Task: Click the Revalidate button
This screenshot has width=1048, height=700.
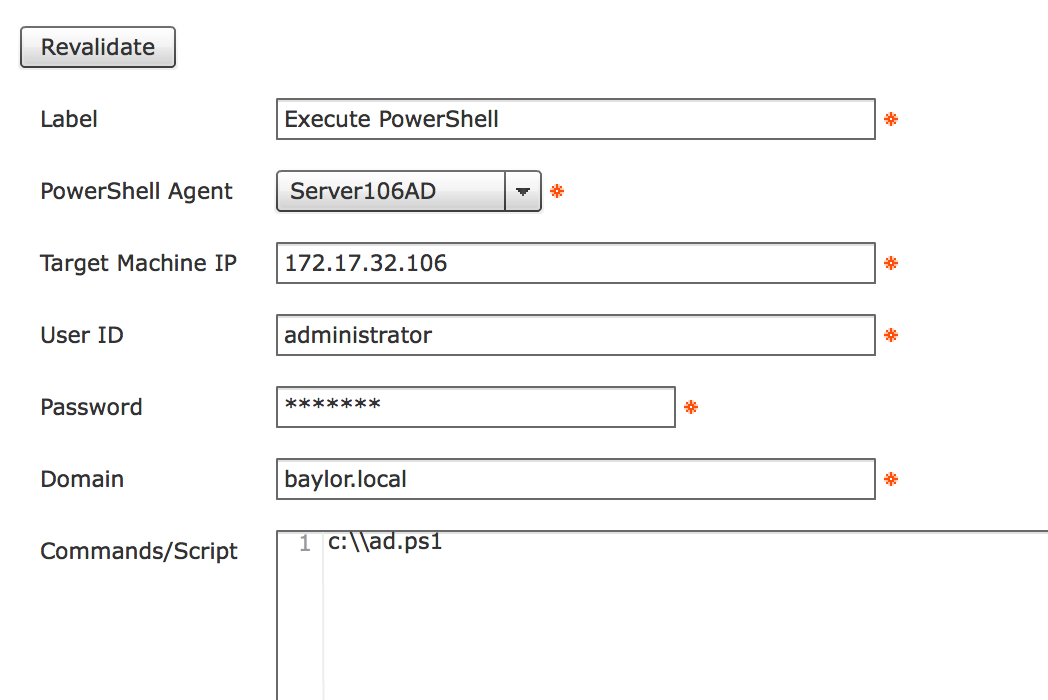Action: tap(98, 47)
